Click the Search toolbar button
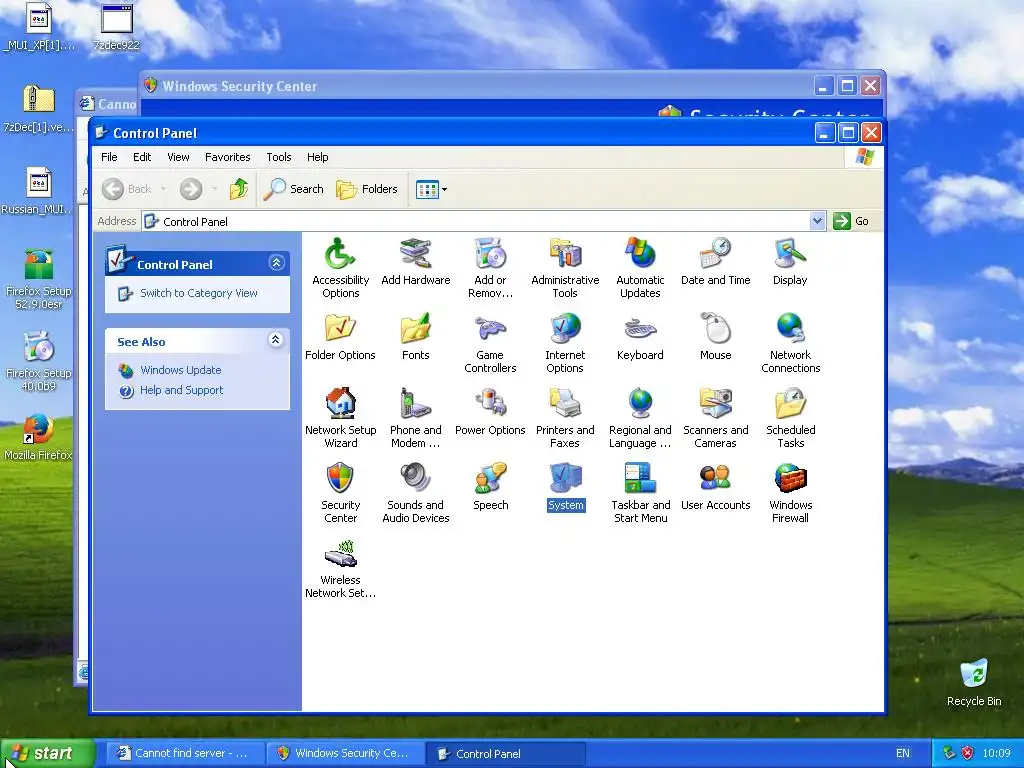The width and height of the screenshot is (1024, 768). 294,189
